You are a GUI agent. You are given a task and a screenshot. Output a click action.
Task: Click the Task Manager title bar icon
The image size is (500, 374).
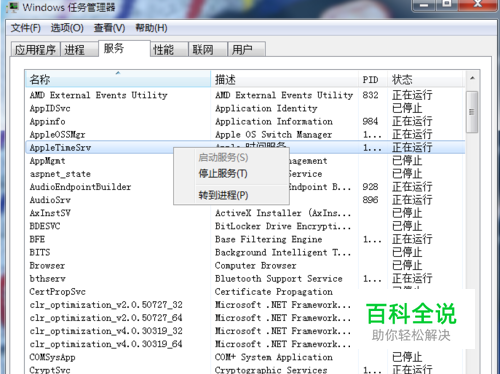point(12,7)
